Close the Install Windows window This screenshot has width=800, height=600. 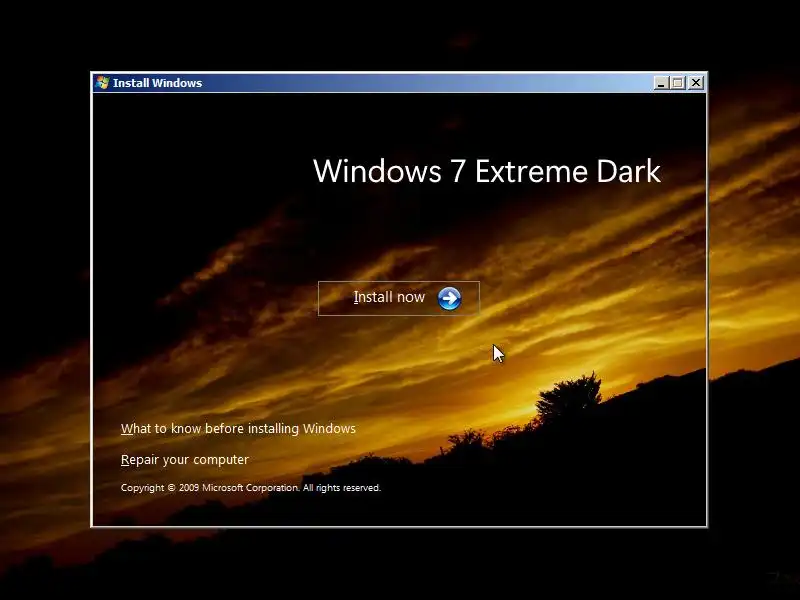pos(696,83)
